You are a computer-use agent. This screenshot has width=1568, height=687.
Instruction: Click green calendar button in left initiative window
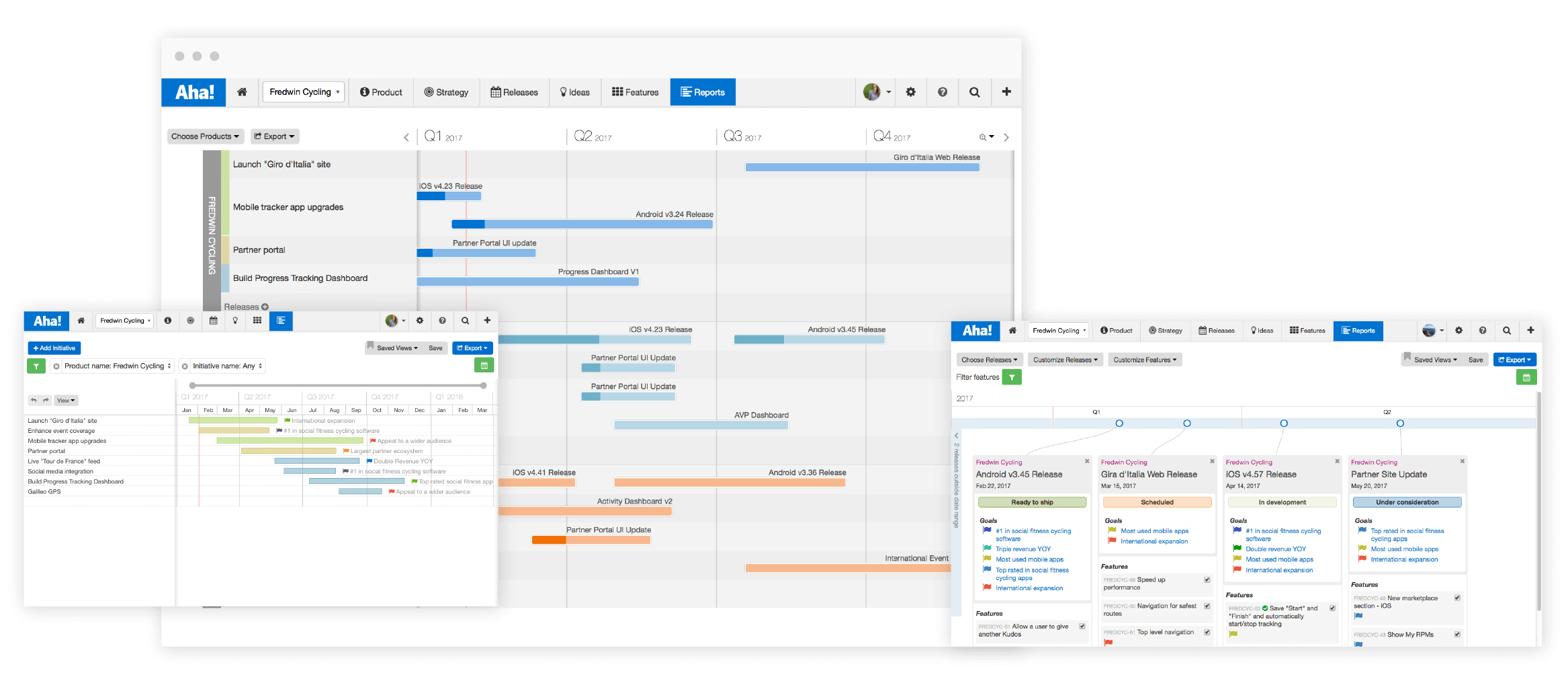[484, 365]
